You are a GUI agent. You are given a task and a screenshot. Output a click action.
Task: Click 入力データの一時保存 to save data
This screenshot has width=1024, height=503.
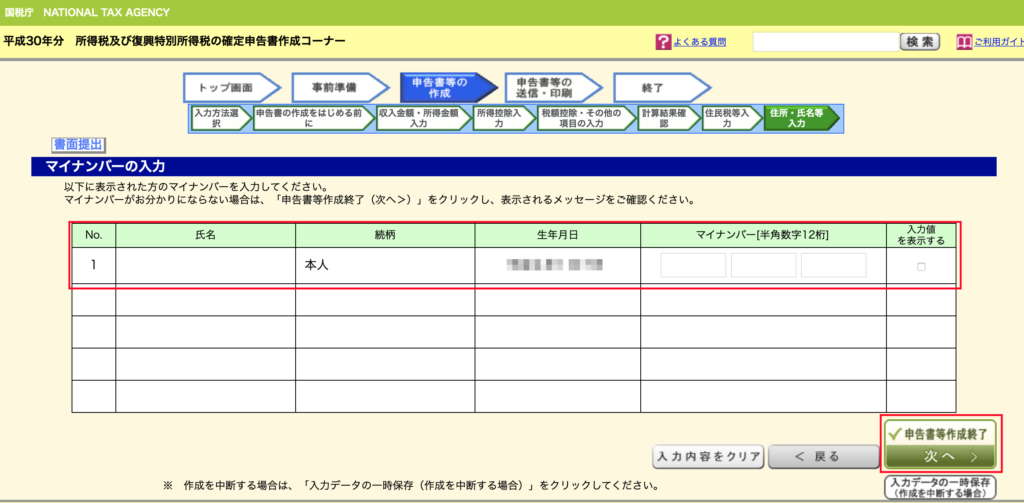[939, 488]
